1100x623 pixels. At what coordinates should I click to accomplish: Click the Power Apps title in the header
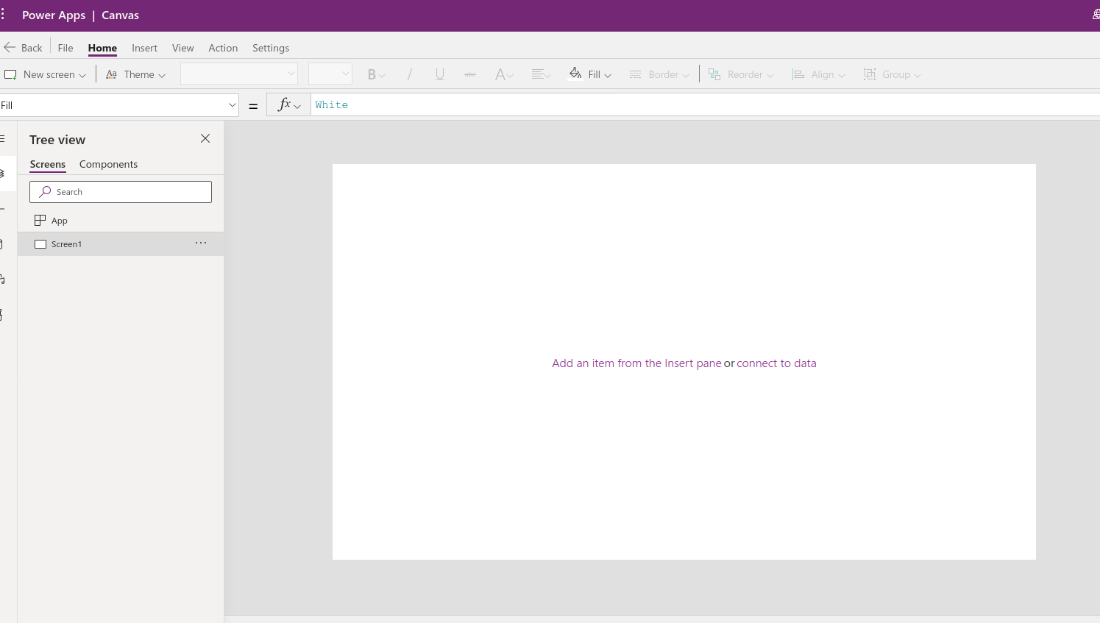tap(54, 15)
